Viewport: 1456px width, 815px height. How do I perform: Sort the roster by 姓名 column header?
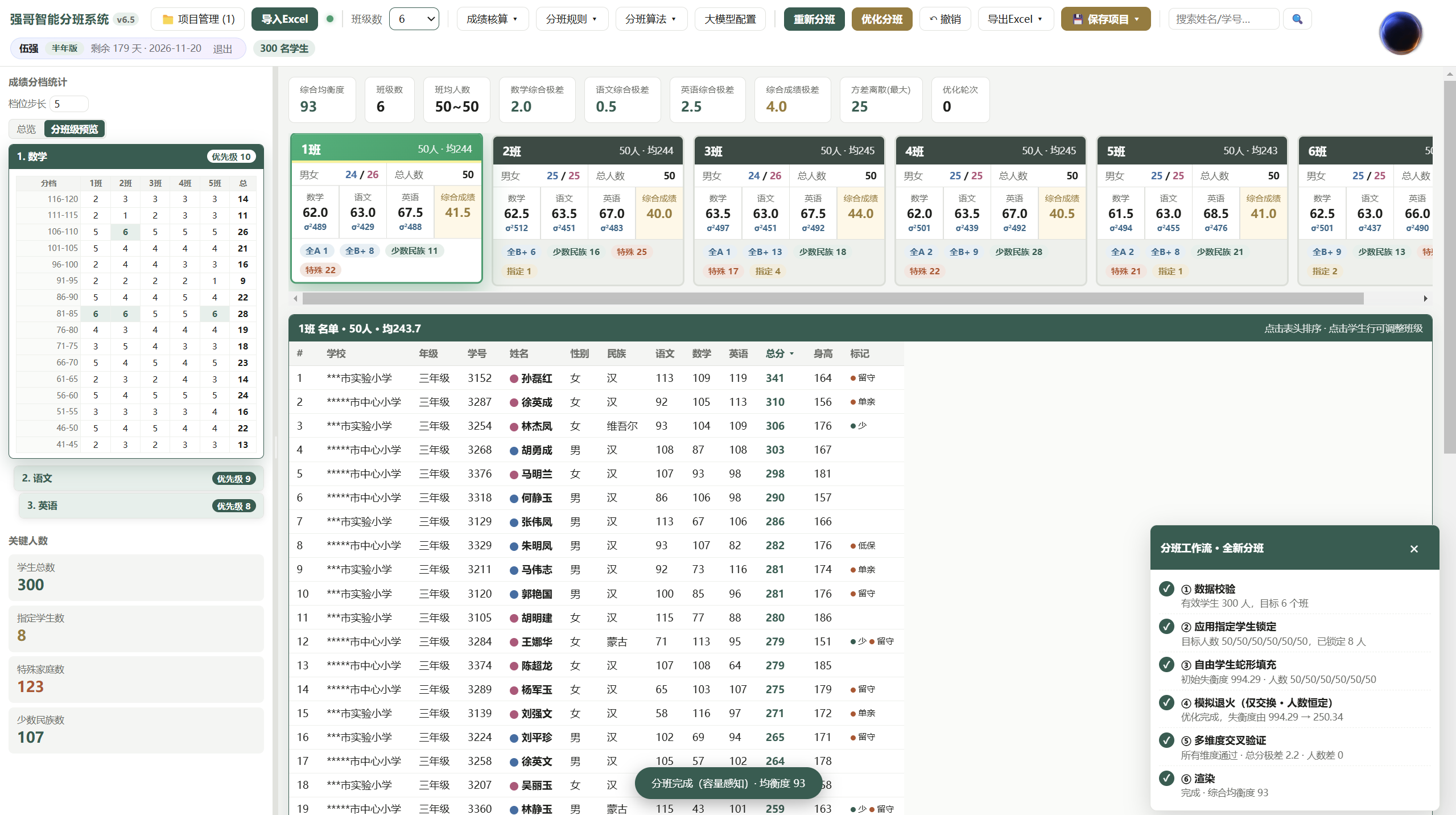519,353
